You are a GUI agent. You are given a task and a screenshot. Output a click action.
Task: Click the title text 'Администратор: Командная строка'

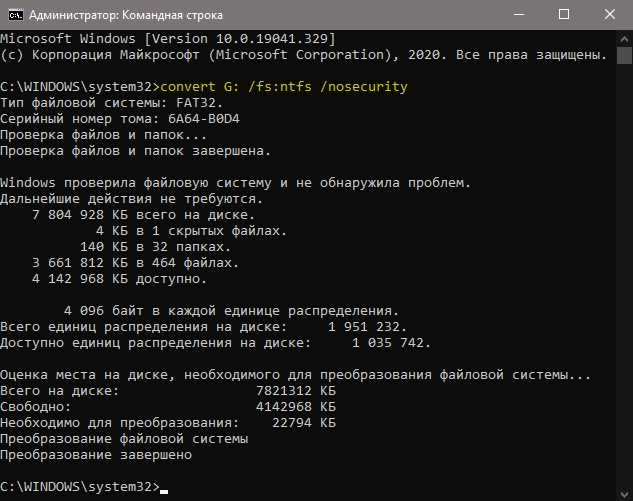coord(126,15)
